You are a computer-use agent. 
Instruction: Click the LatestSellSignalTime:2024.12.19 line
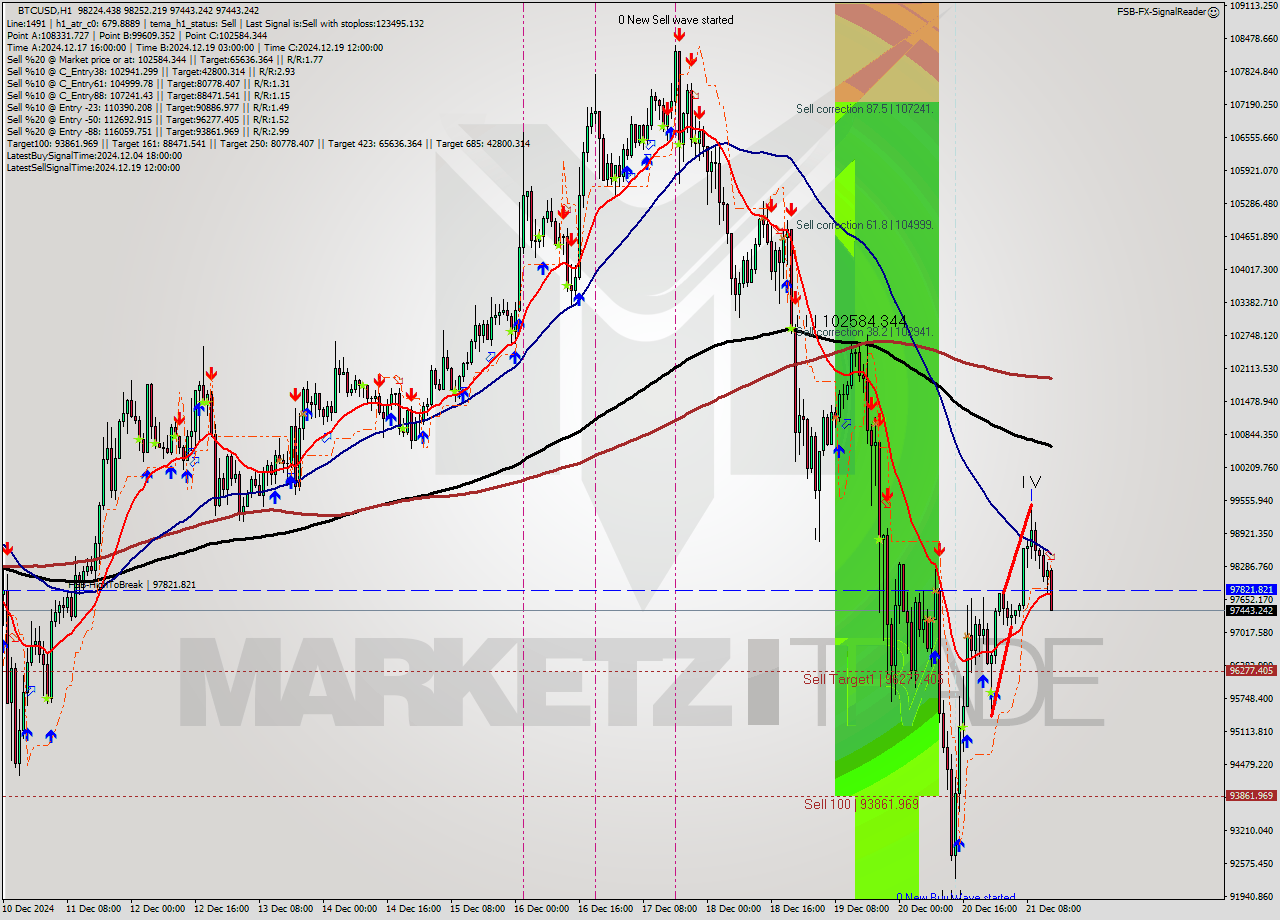[x=93, y=168]
